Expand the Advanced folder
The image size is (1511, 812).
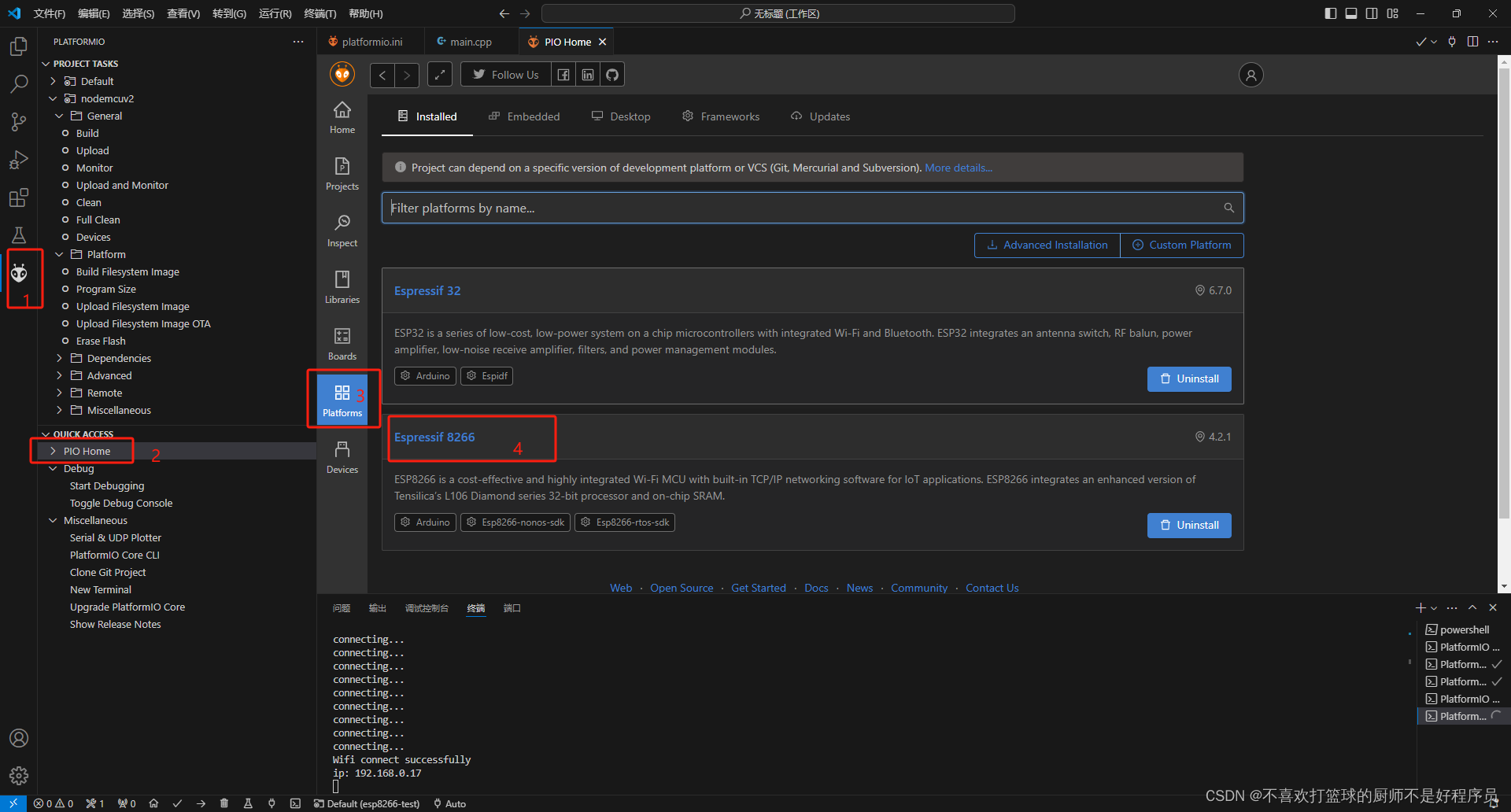pos(59,375)
